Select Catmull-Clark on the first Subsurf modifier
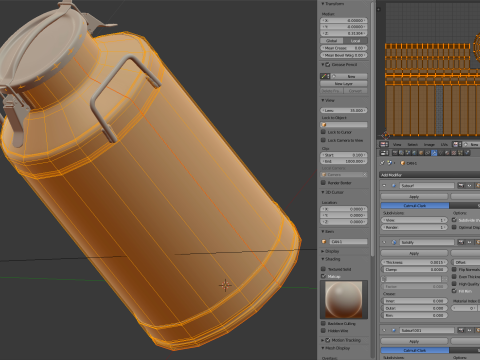This screenshot has width=480, height=360. pos(415,205)
